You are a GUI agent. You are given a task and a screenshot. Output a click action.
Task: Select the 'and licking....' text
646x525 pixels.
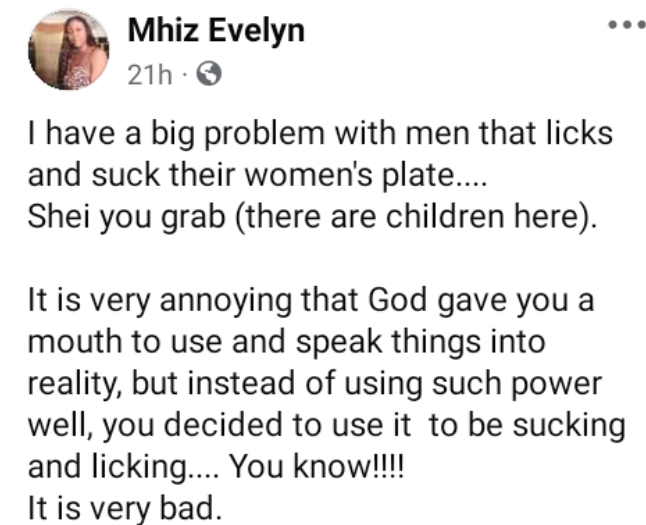(124, 468)
